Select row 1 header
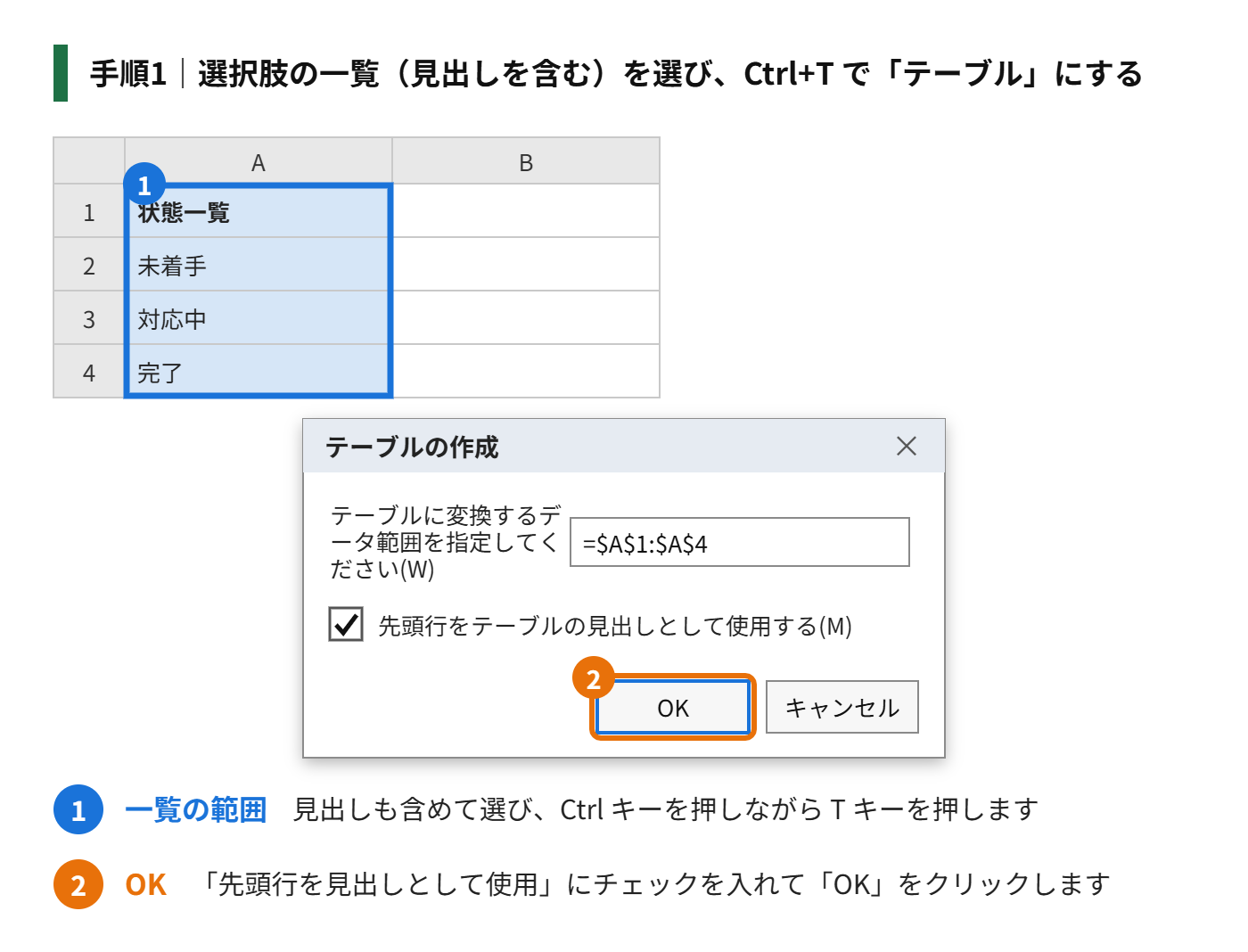Viewport: 1248px width, 952px height. tap(89, 211)
